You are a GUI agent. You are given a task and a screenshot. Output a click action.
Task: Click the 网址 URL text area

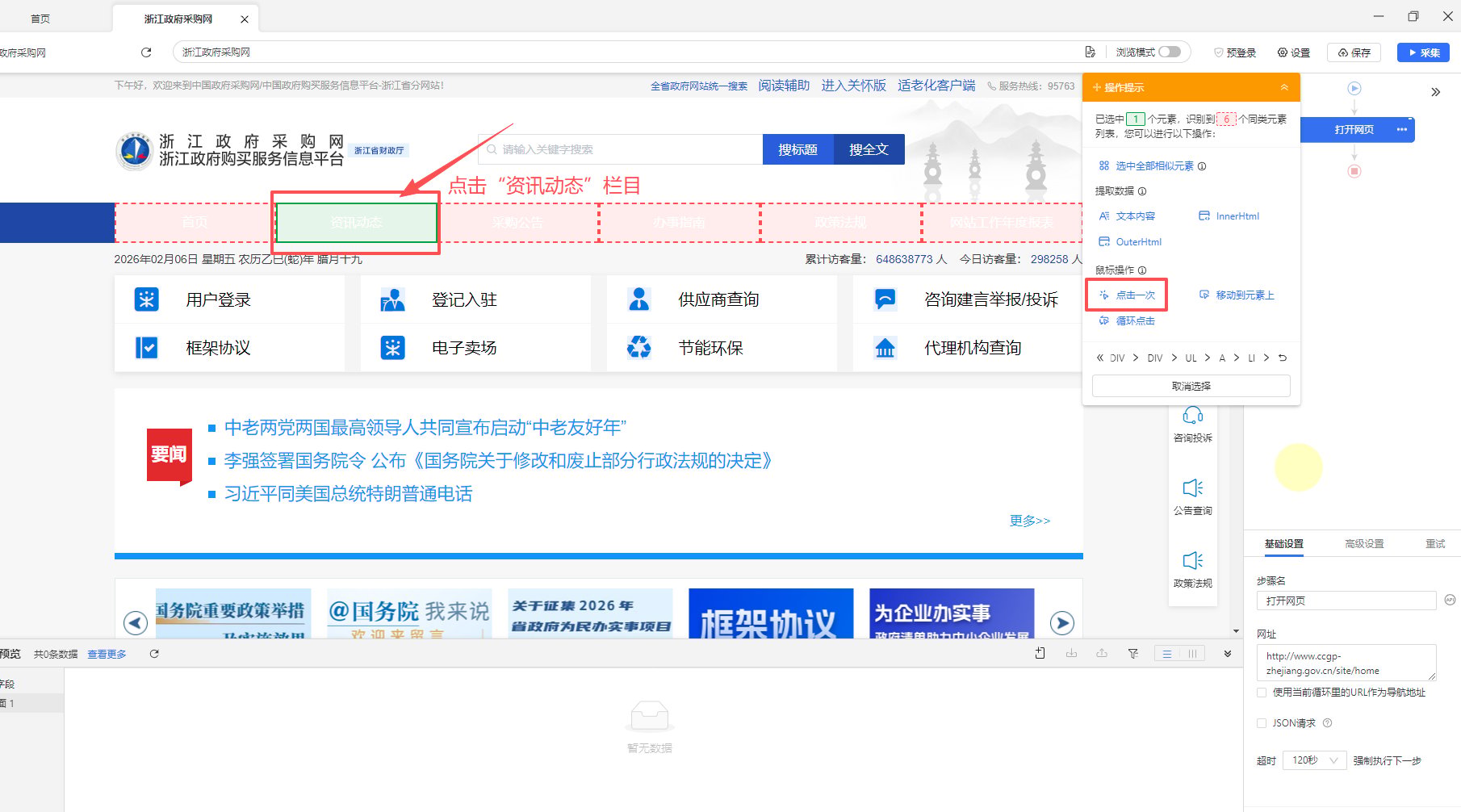tap(1346, 663)
